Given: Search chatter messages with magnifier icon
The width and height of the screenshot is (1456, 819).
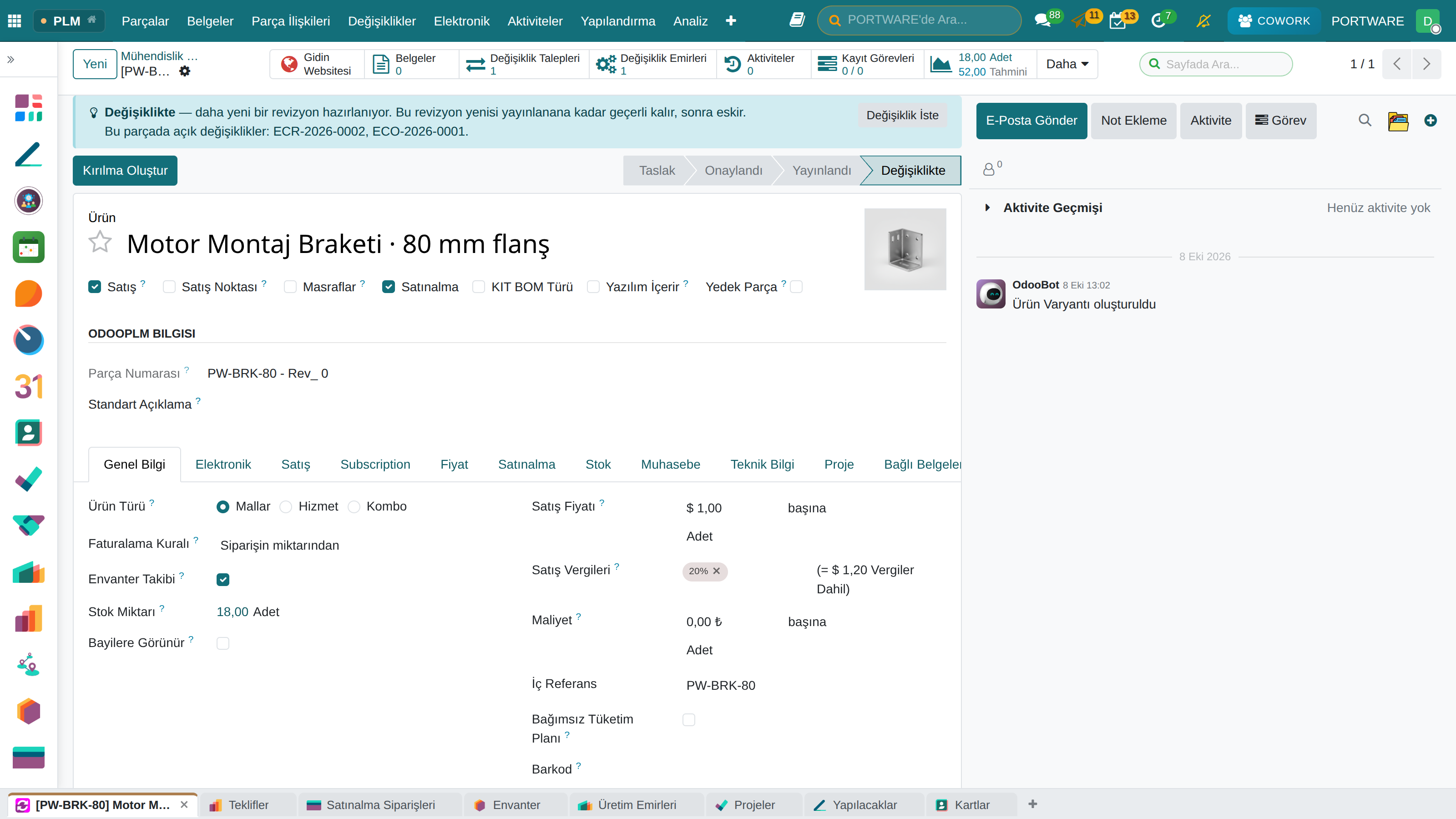Looking at the screenshot, I should click(x=1365, y=121).
